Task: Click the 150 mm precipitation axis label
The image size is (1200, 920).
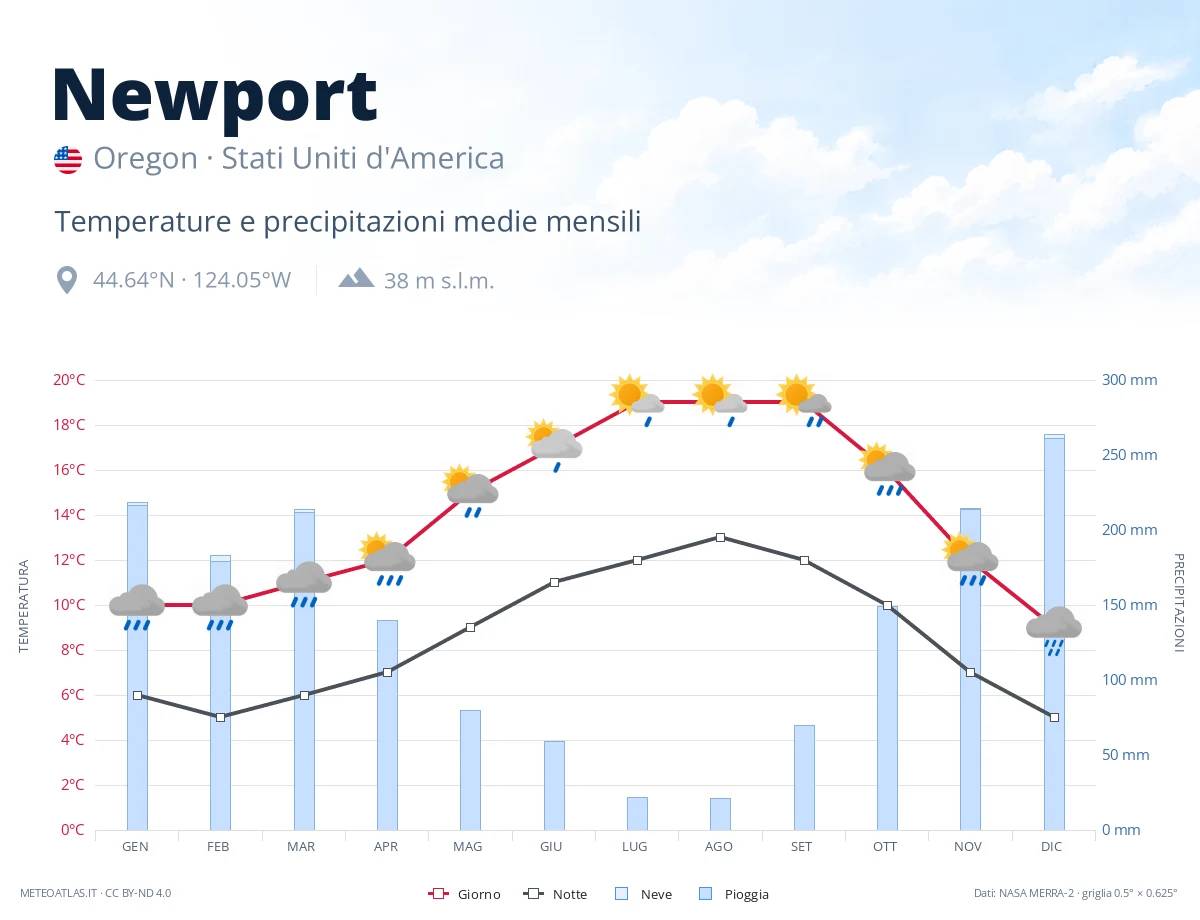Action: pos(1130,605)
